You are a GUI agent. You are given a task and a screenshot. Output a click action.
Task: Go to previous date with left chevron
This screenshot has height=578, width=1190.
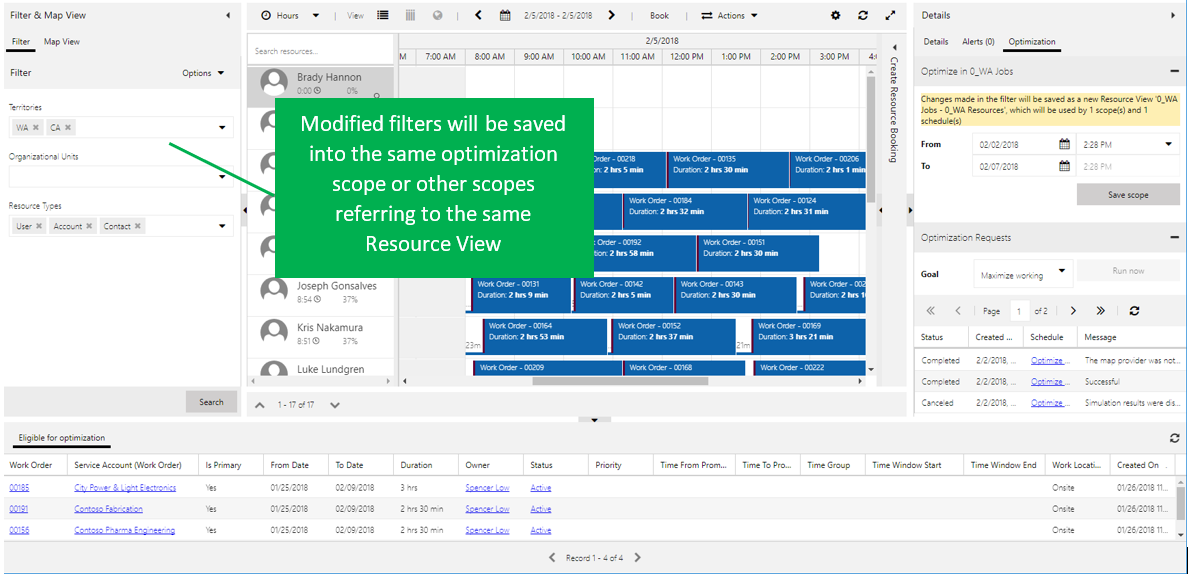click(478, 15)
